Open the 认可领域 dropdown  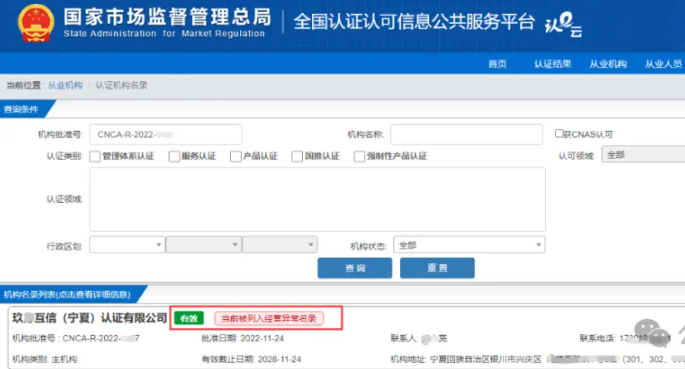click(643, 155)
